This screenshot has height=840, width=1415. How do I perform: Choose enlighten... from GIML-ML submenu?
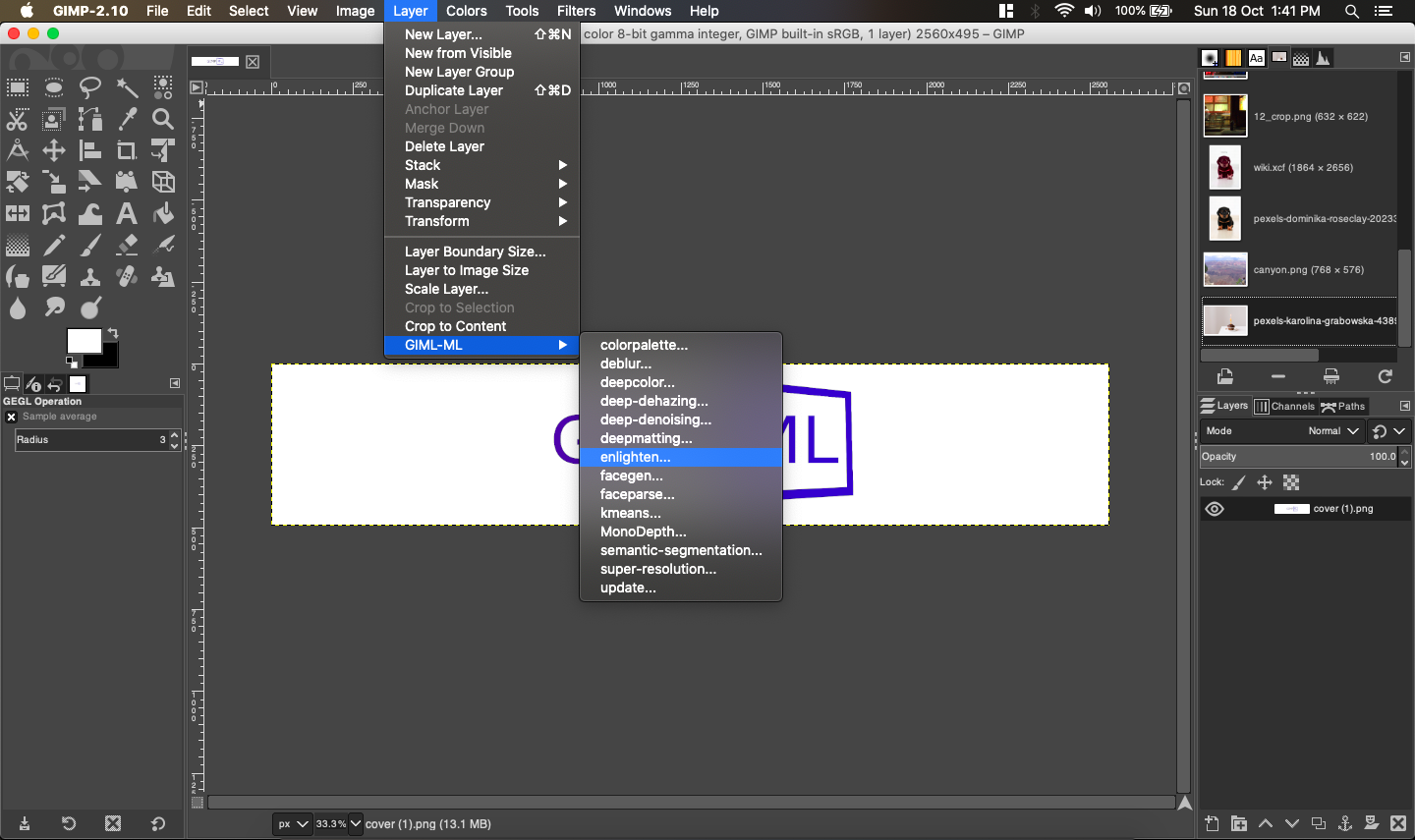pyautogui.click(x=635, y=457)
